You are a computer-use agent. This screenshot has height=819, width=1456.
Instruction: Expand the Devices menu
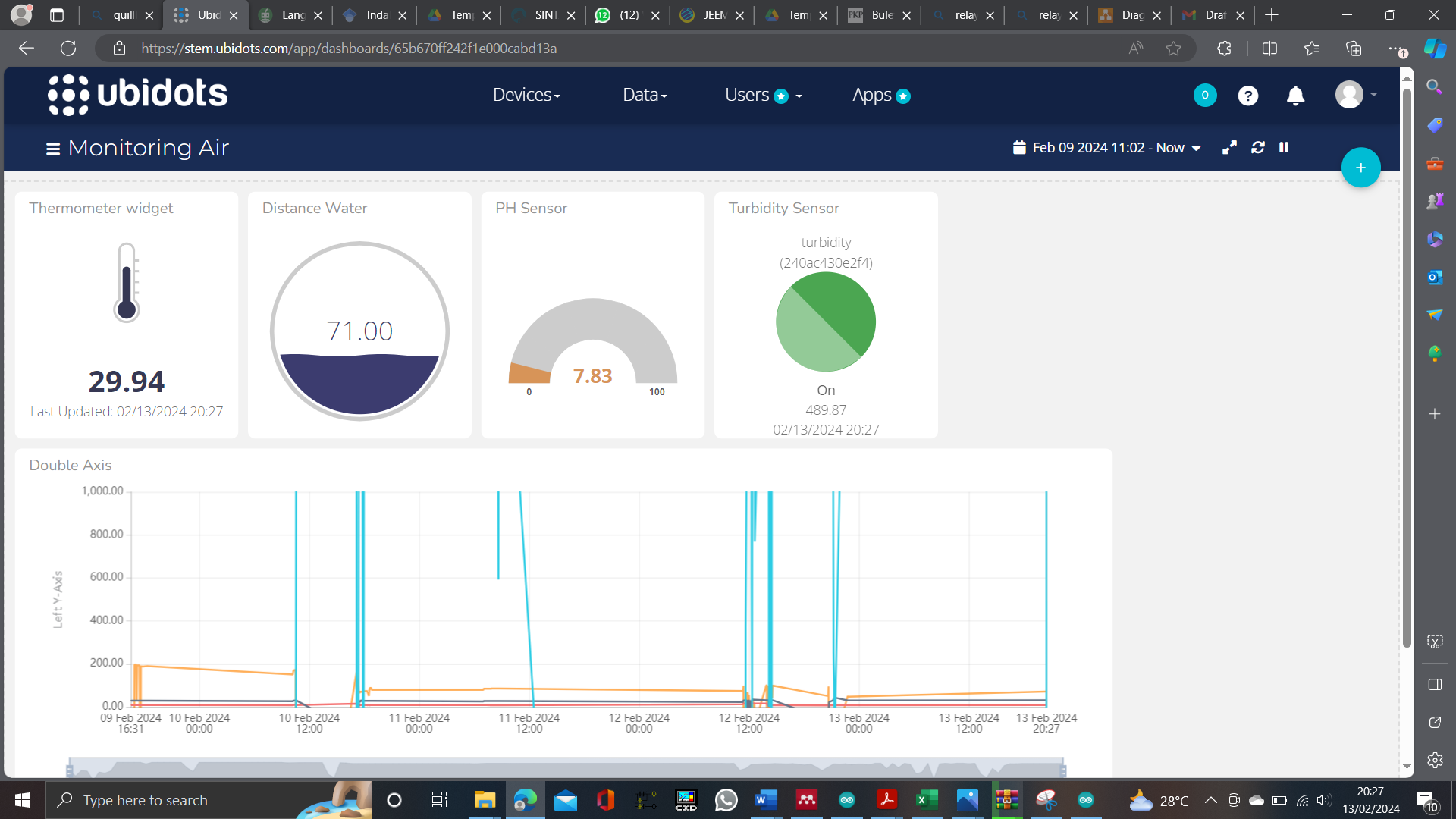pos(526,96)
